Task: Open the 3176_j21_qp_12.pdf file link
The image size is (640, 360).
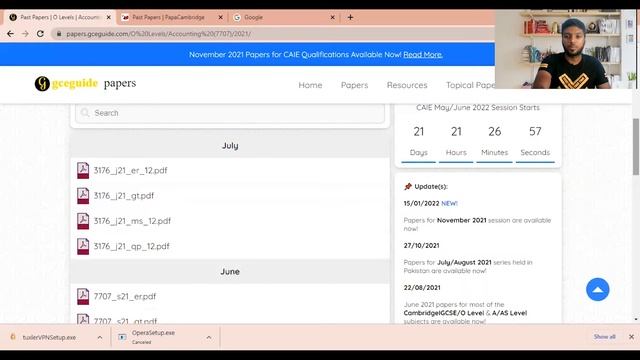Action: tap(131, 247)
